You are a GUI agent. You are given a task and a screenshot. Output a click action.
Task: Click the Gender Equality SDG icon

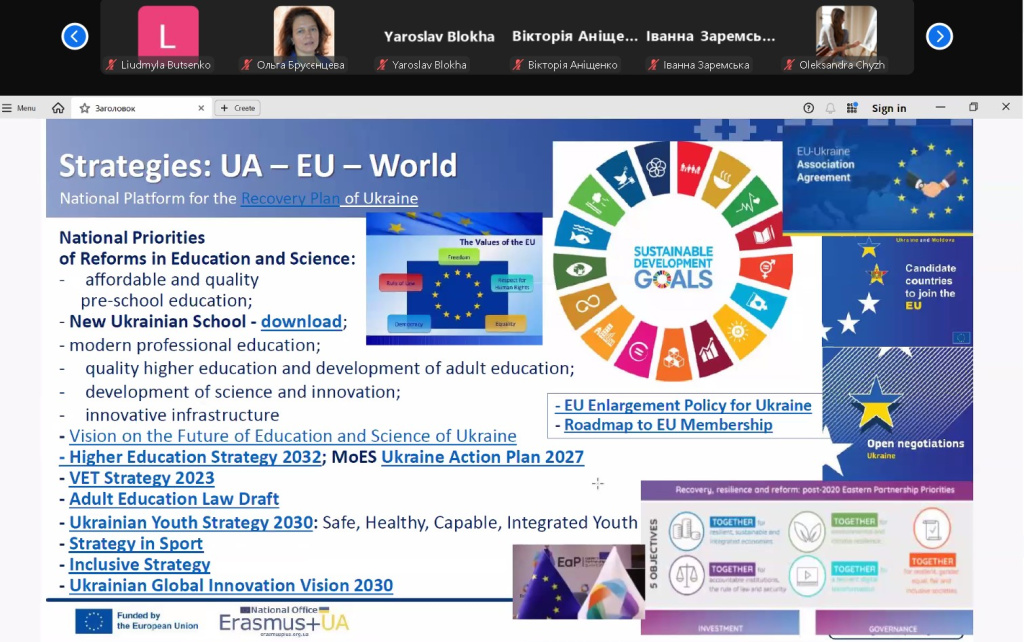[767, 268]
